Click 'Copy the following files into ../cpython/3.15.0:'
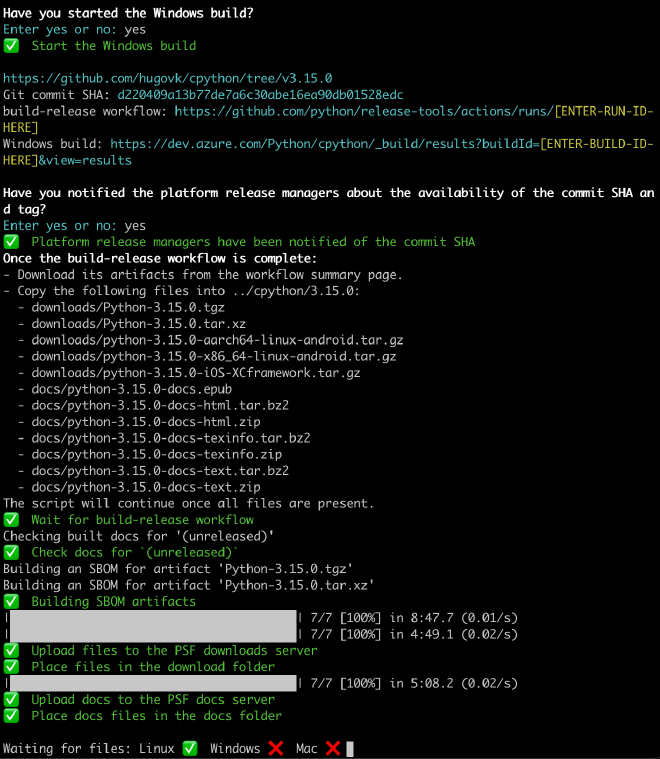This screenshot has height=759, width=660. (188, 291)
